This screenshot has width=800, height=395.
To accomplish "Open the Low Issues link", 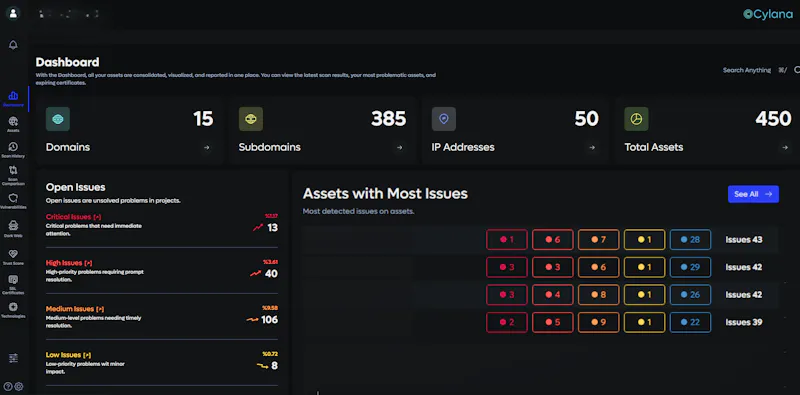I will coord(68,355).
